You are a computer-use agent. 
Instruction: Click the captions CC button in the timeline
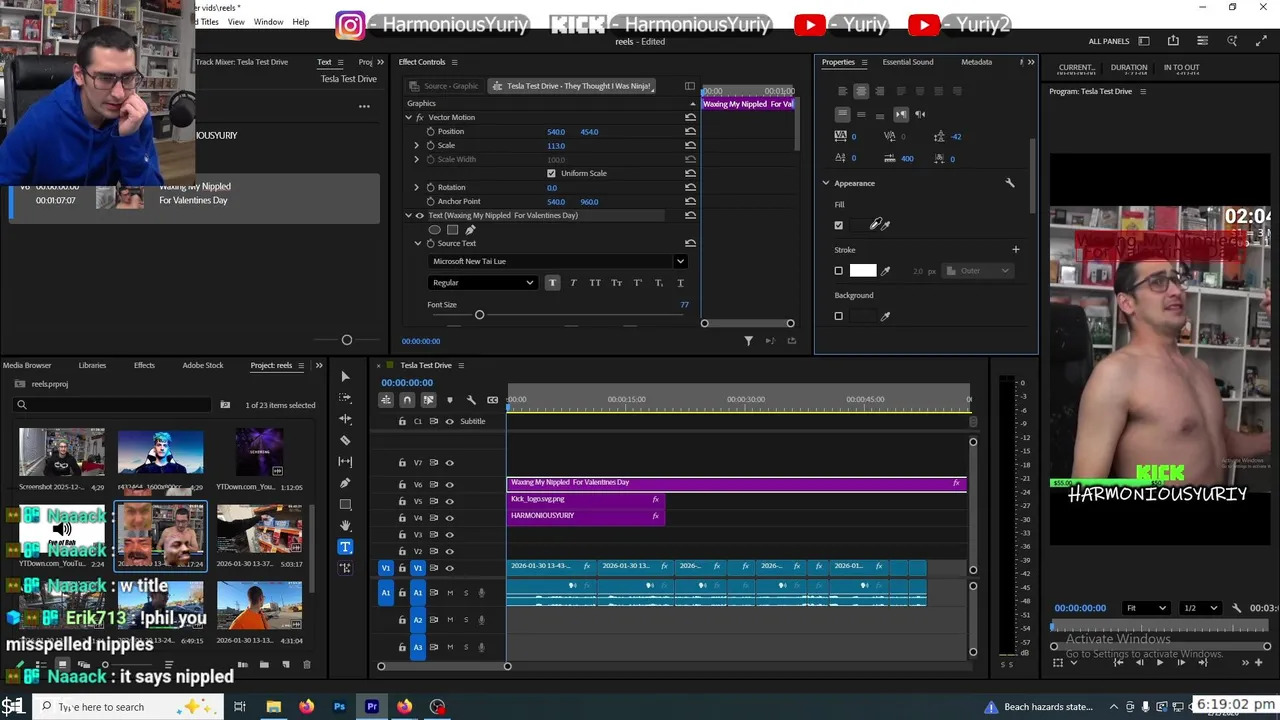(x=492, y=400)
